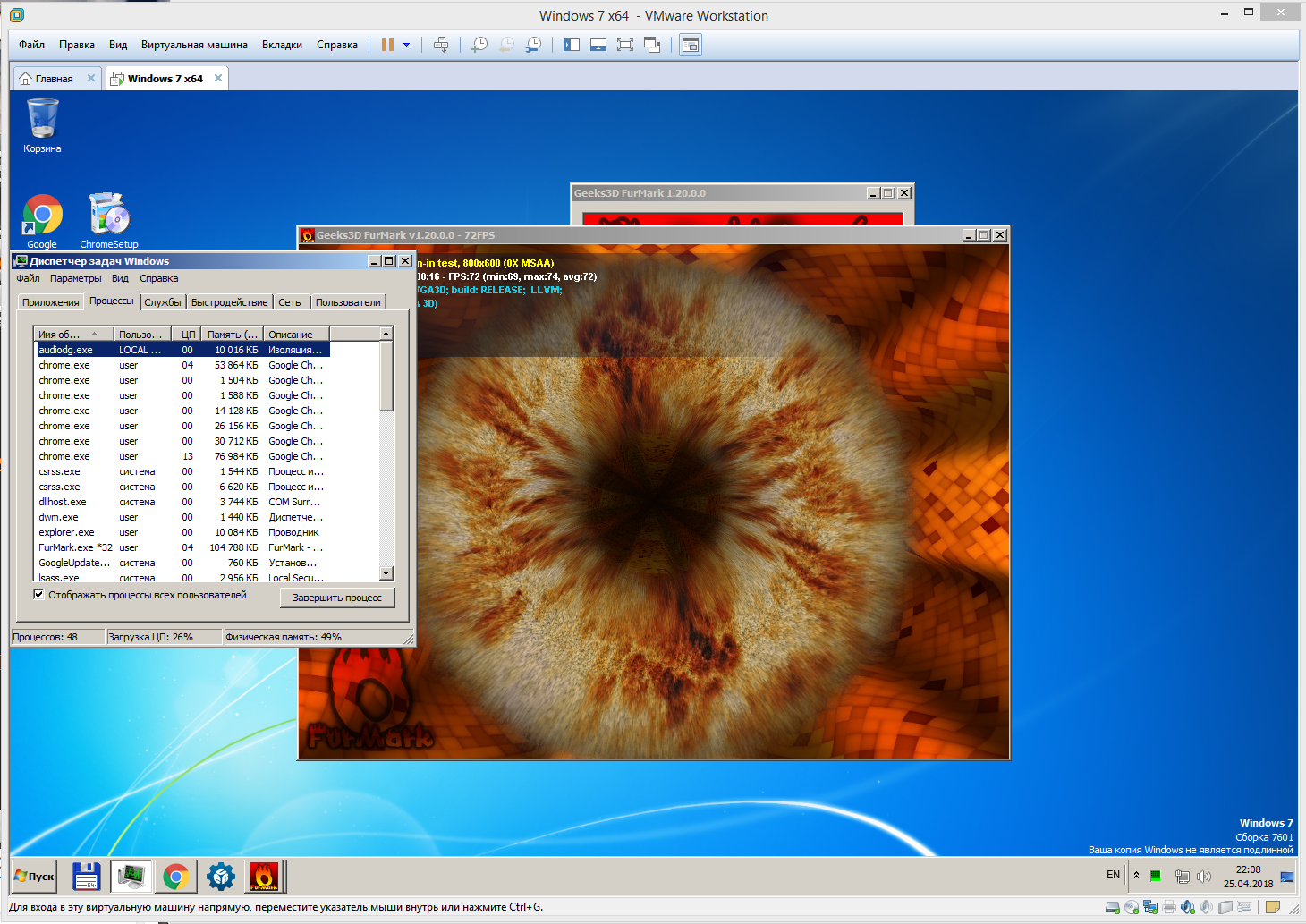Screen dimensions: 1306x924
Task: Open the VMware Файл menu
Action: pyautogui.click(x=32, y=45)
